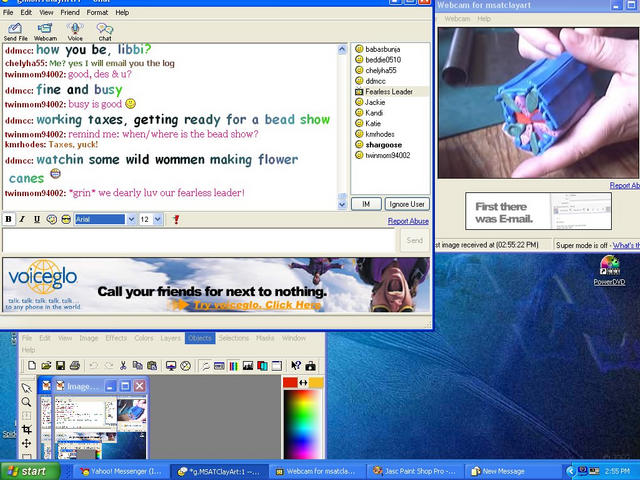Toggle Underline formatting in chat
Viewport: 640px width, 480px height.
37,220
